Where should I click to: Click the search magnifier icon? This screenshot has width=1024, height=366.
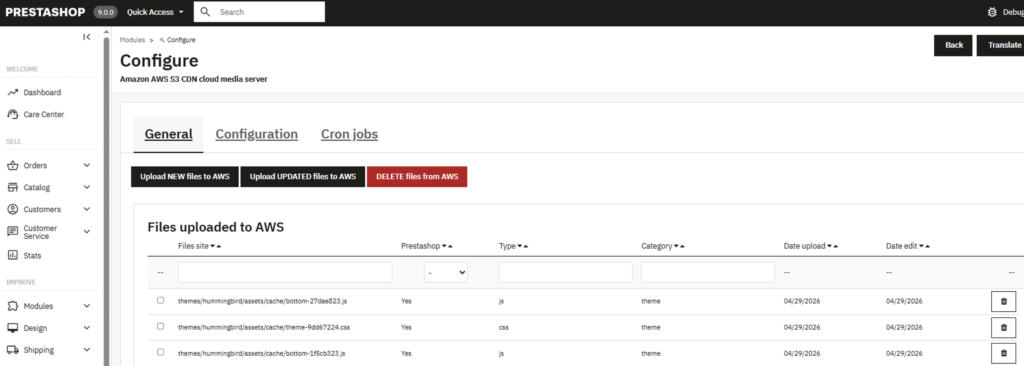coord(205,12)
